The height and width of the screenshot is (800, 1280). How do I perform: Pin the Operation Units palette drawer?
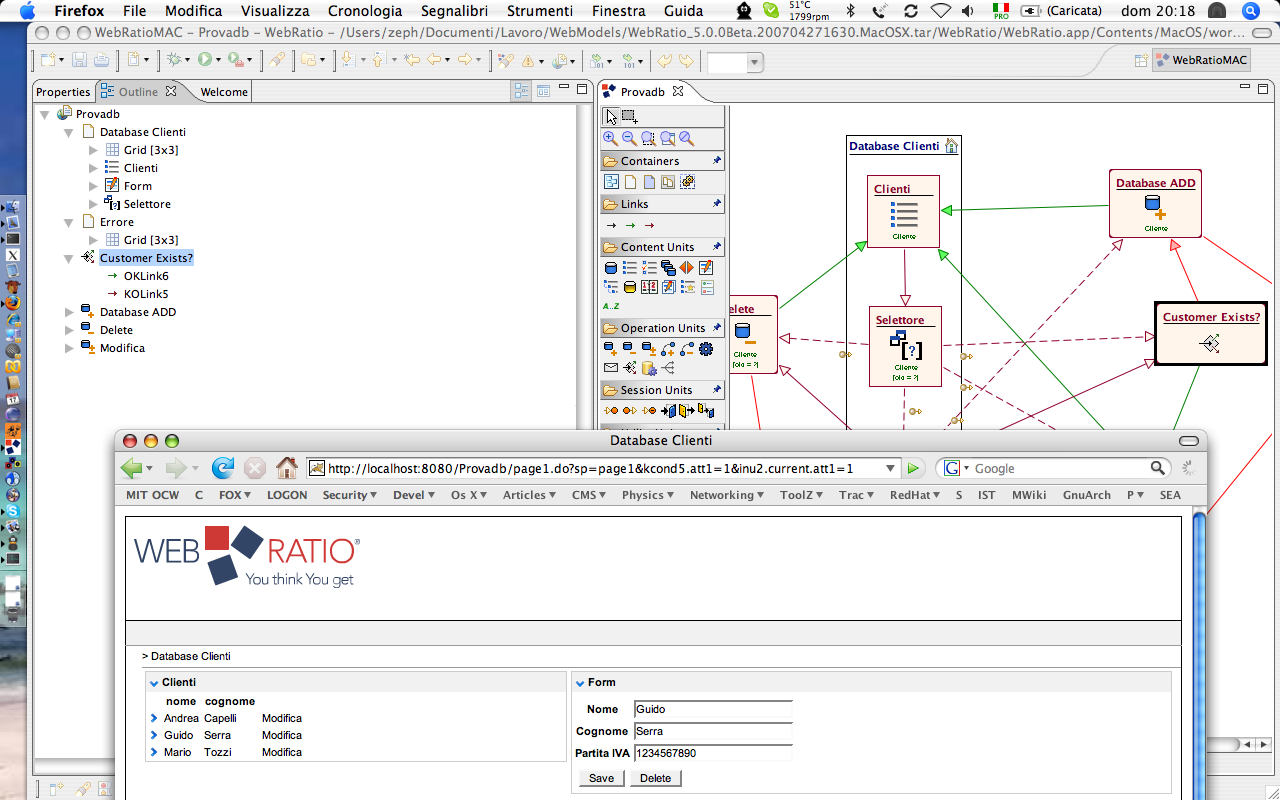click(716, 328)
